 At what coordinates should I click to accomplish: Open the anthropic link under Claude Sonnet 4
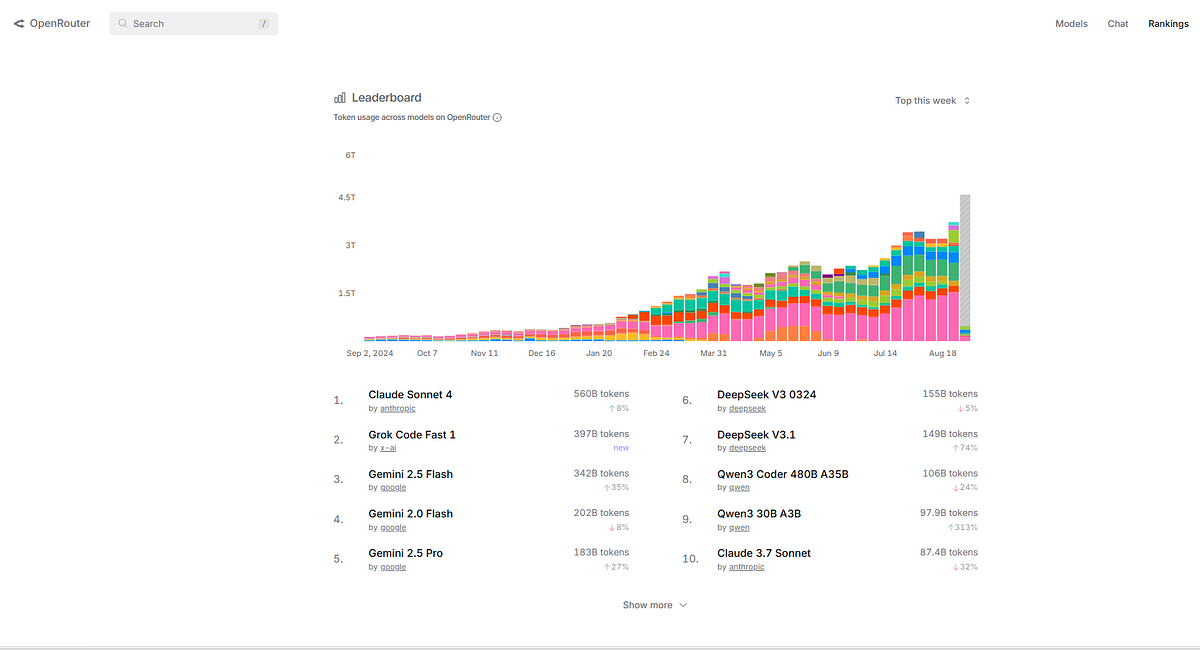click(x=397, y=408)
